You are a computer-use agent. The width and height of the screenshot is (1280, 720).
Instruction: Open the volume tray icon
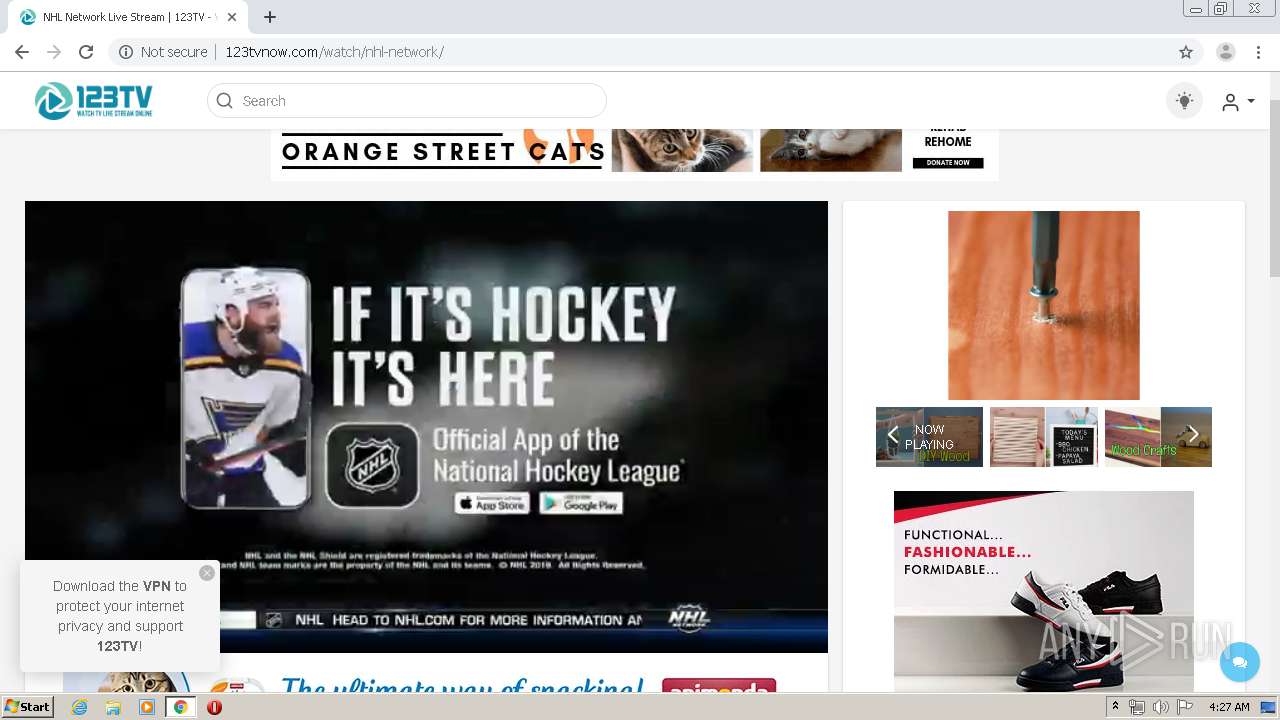coord(1160,707)
